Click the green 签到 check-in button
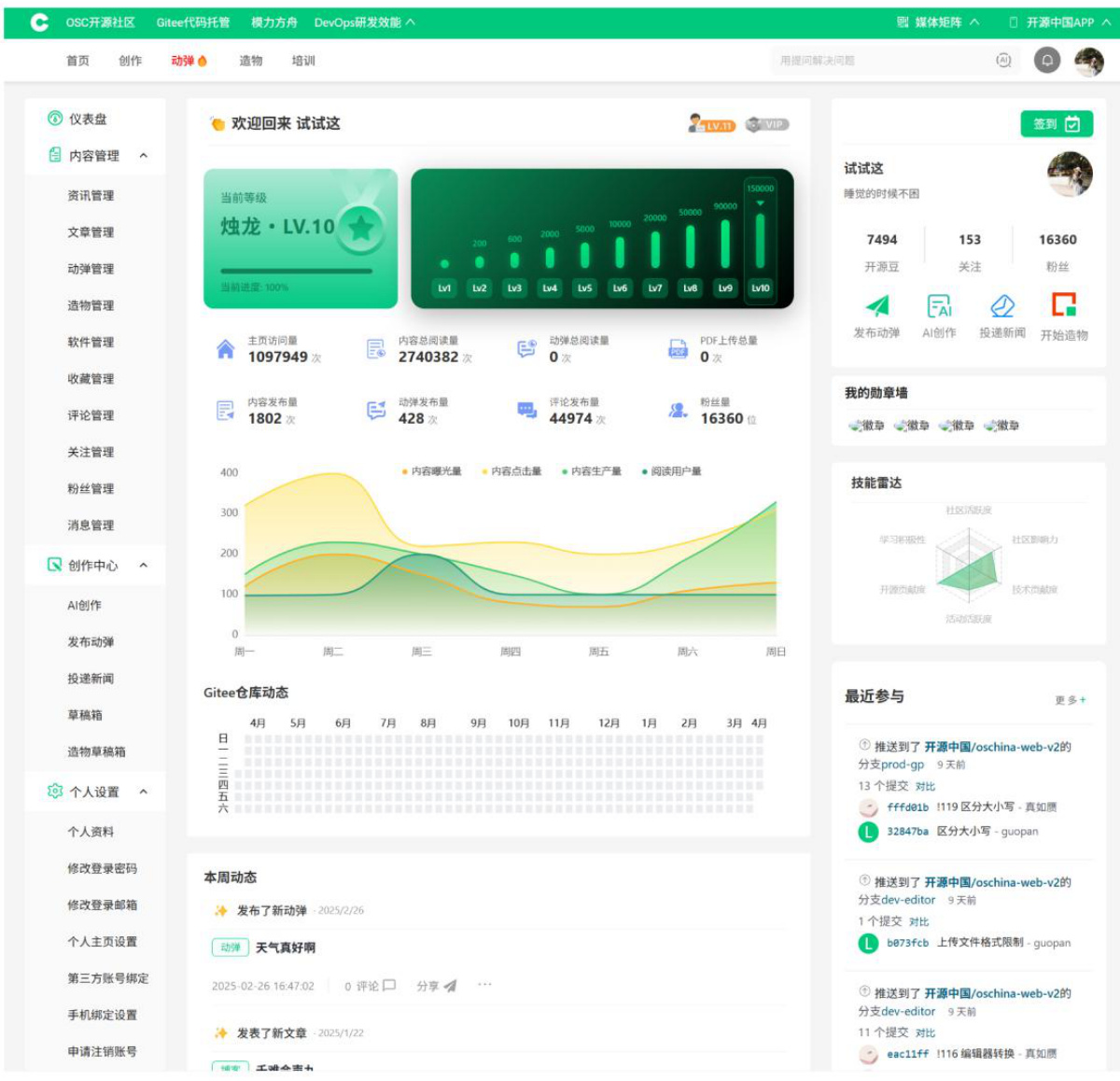1120x1081 pixels. 1057,124
